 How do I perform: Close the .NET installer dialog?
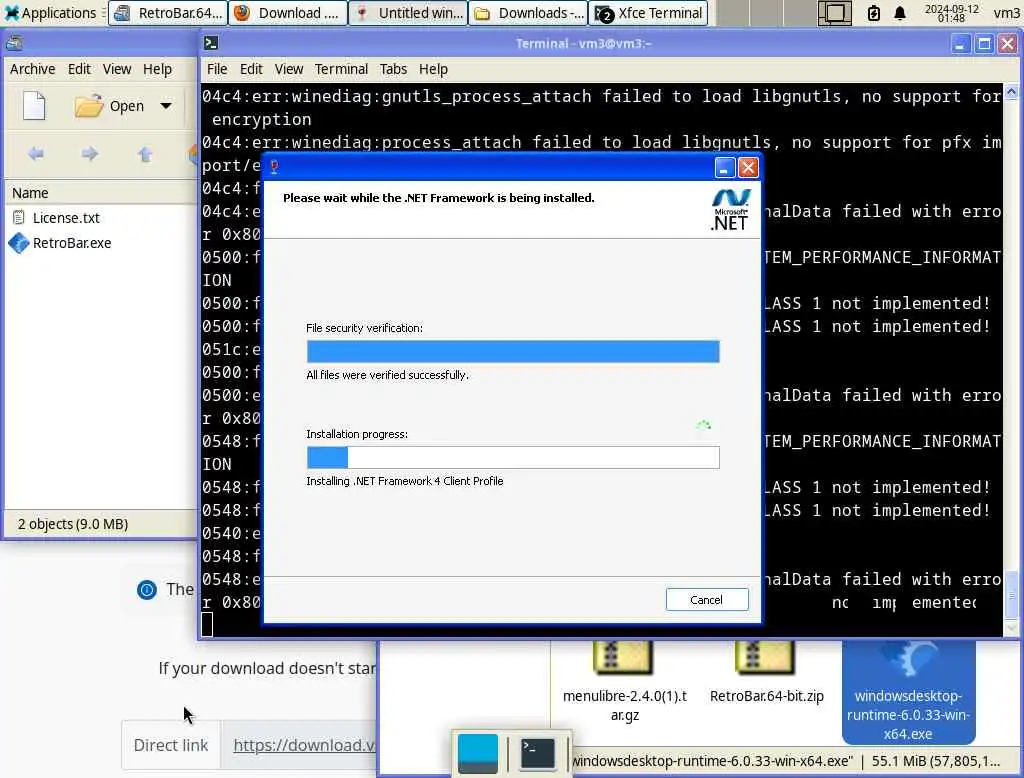coord(748,168)
